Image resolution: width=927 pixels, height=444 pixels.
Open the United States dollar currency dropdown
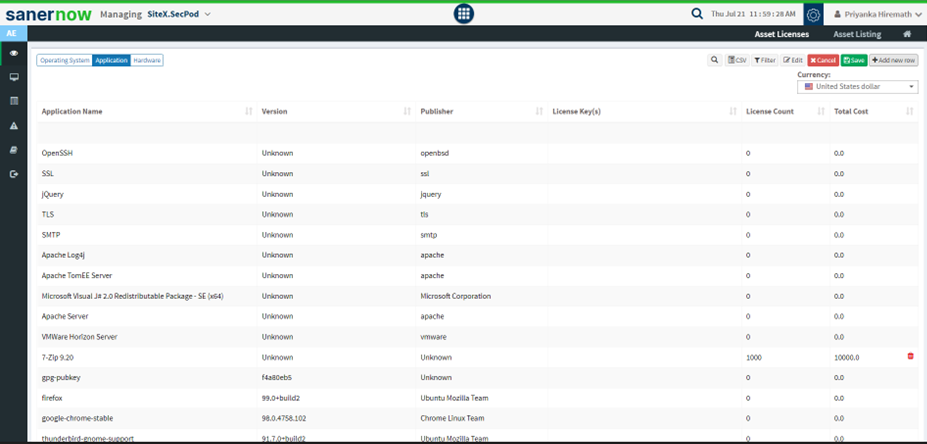tap(858, 87)
